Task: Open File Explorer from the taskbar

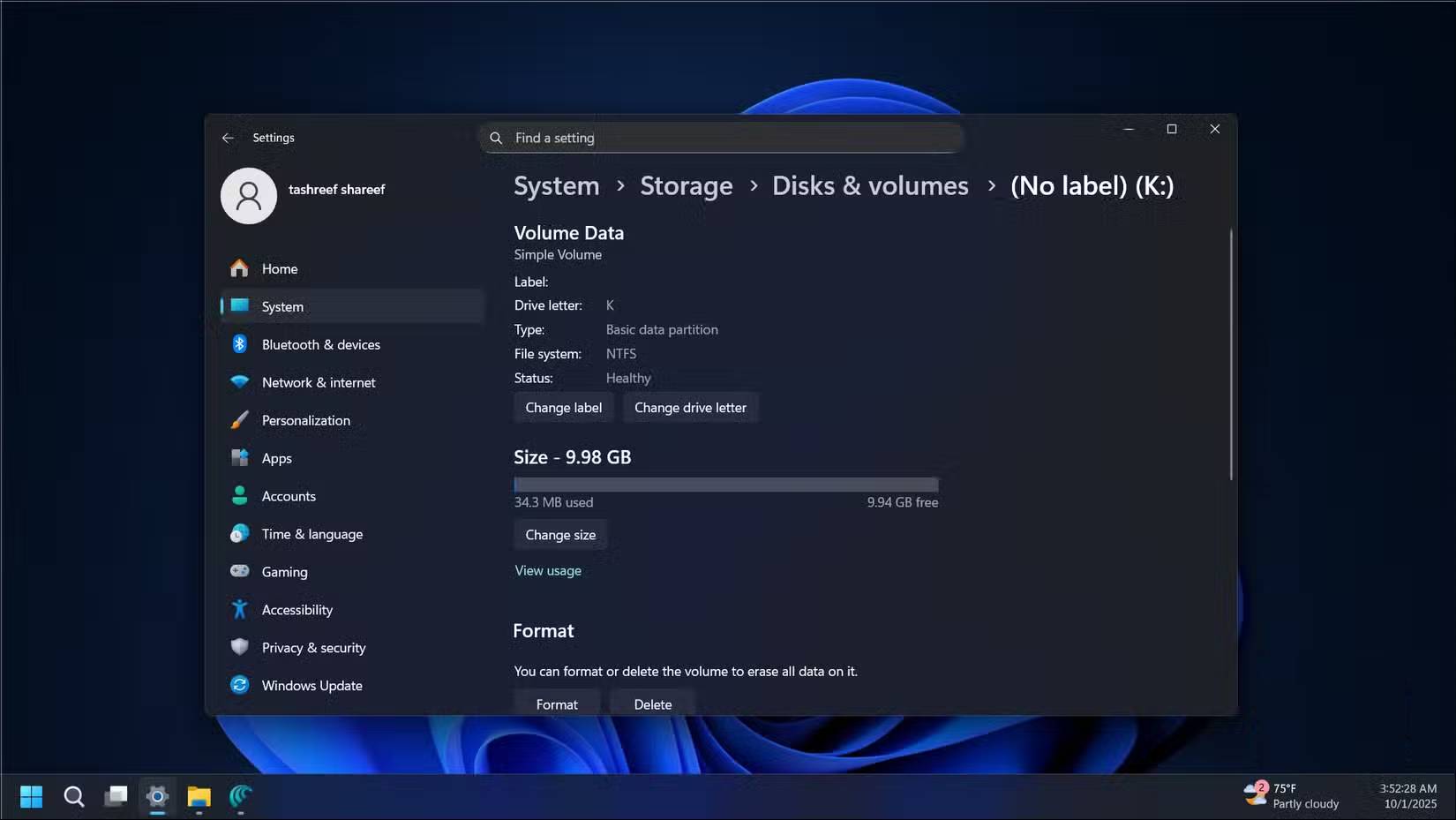Action: pyautogui.click(x=199, y=797)
